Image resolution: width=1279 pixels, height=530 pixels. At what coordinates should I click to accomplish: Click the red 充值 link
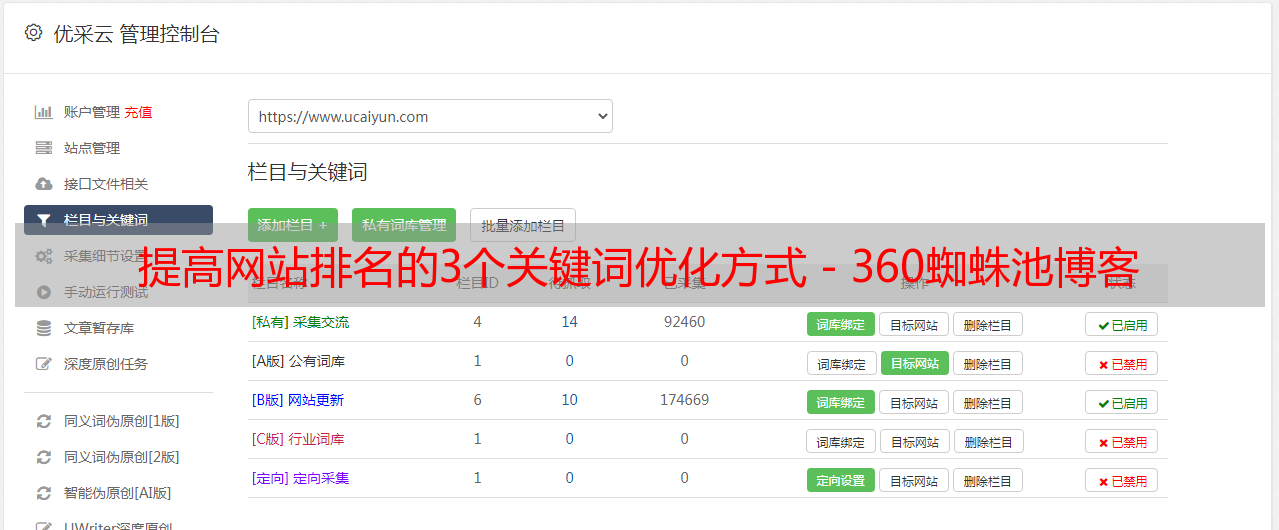[x=138, y=112]
